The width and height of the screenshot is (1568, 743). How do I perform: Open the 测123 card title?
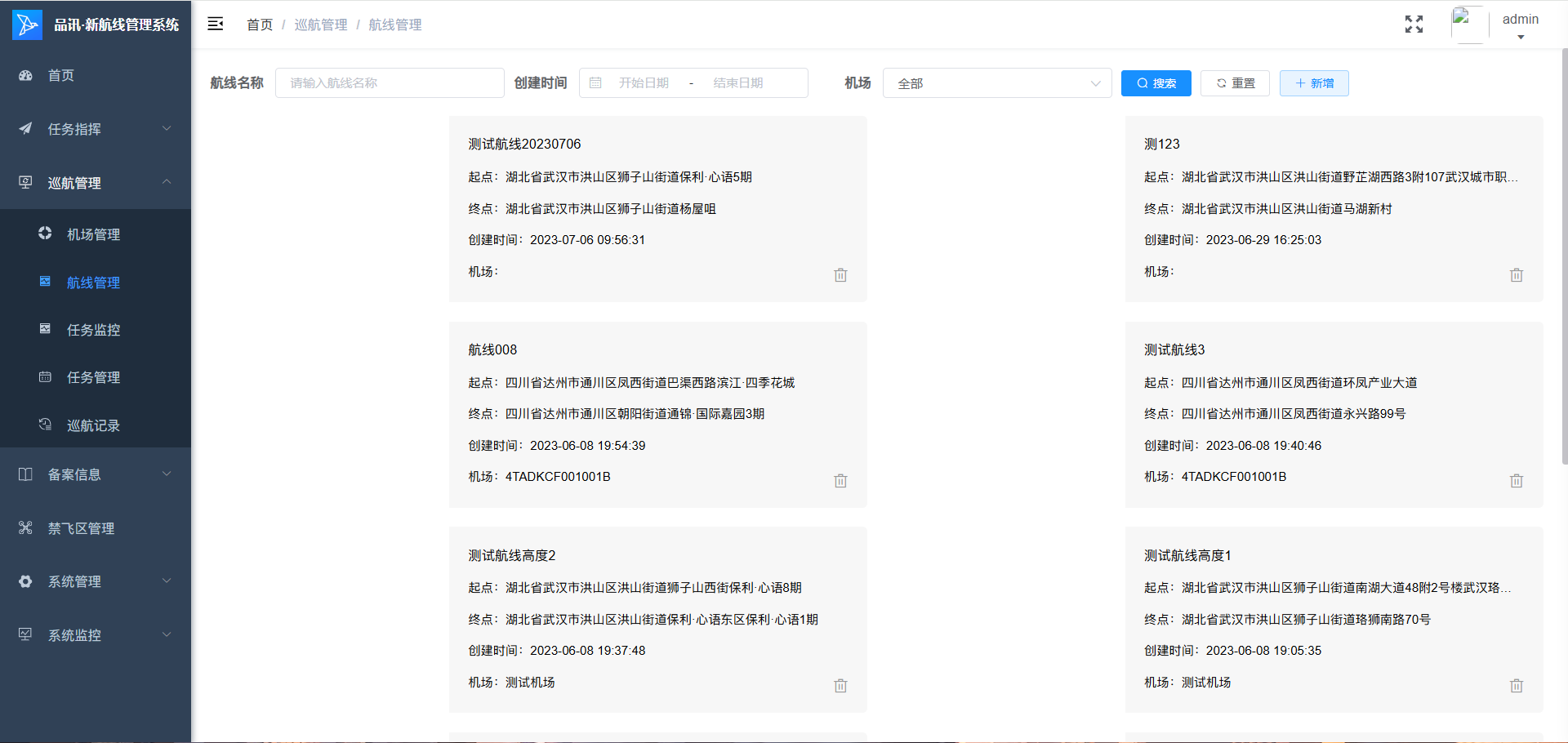[1161, 144]
